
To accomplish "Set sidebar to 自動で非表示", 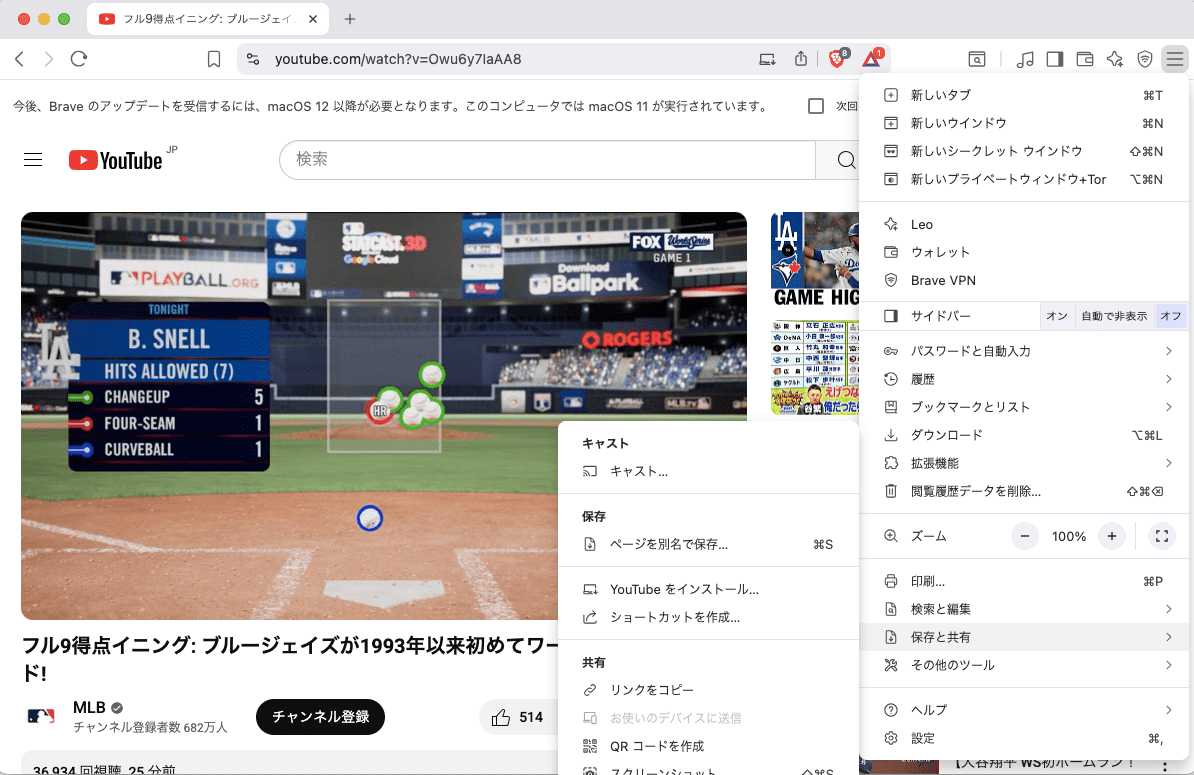I will click(1114, 316).
